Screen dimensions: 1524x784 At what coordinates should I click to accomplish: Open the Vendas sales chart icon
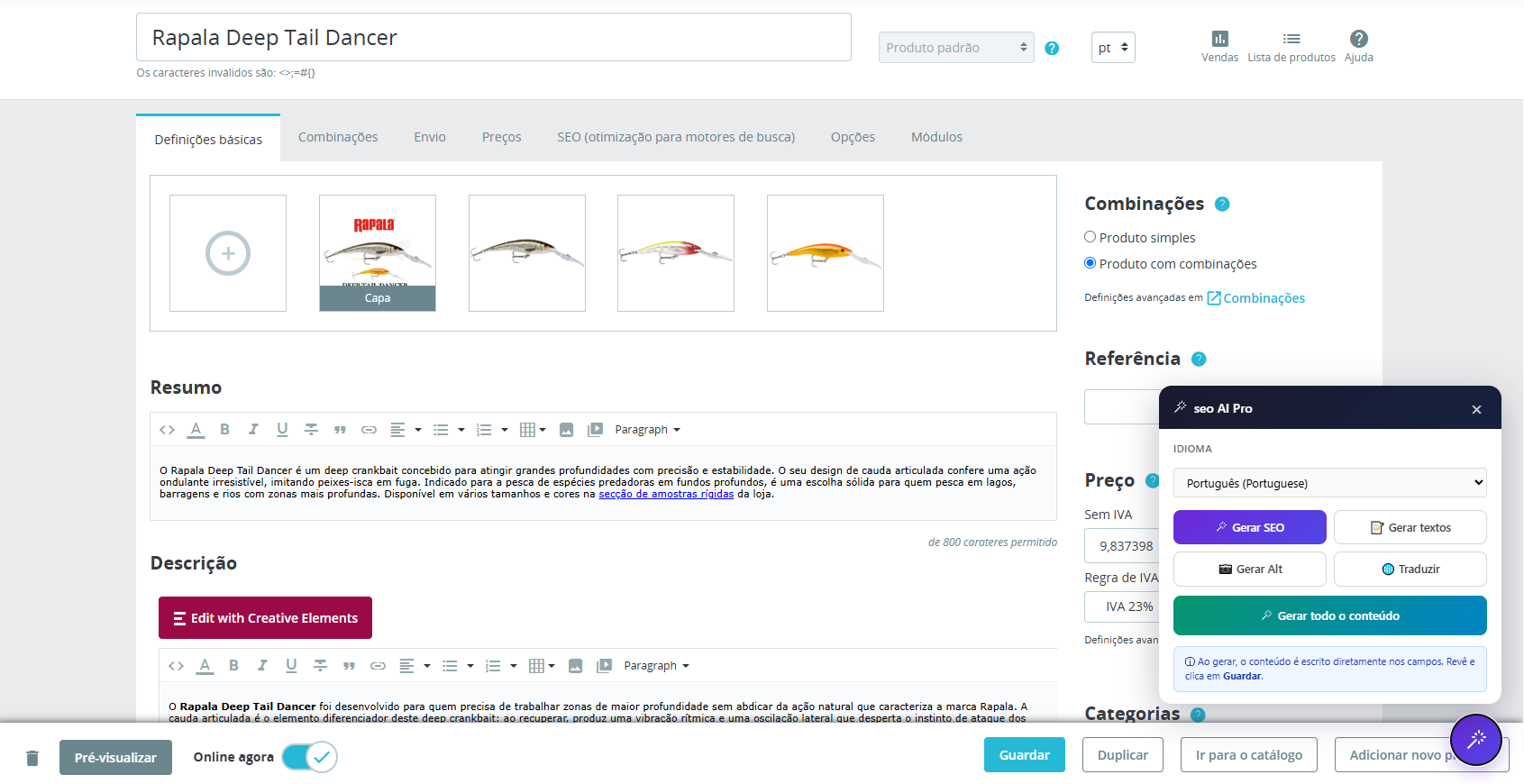point(1219,39)
